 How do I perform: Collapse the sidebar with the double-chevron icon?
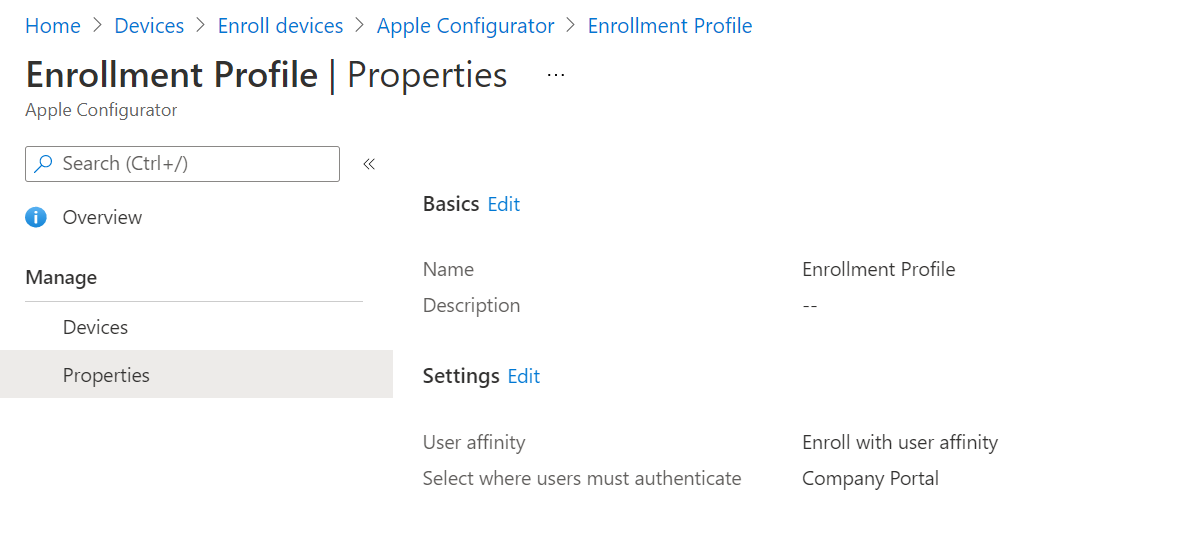(369, 164)
